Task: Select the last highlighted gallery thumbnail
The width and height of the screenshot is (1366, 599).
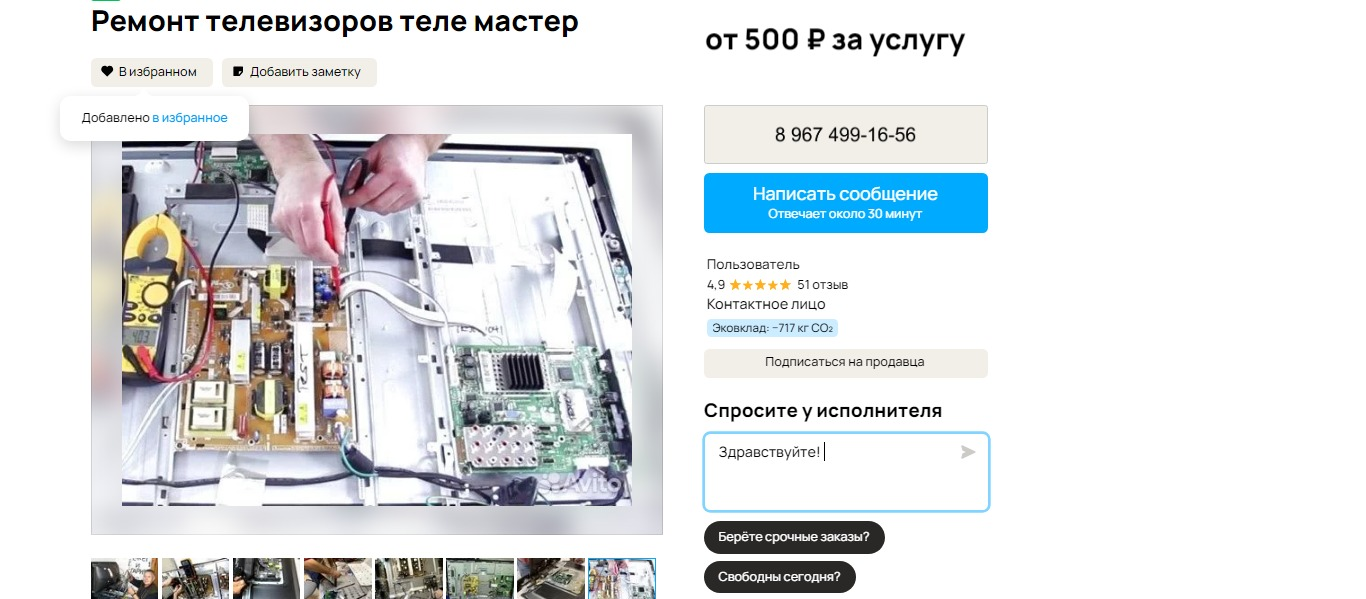Action: (622, 579)
